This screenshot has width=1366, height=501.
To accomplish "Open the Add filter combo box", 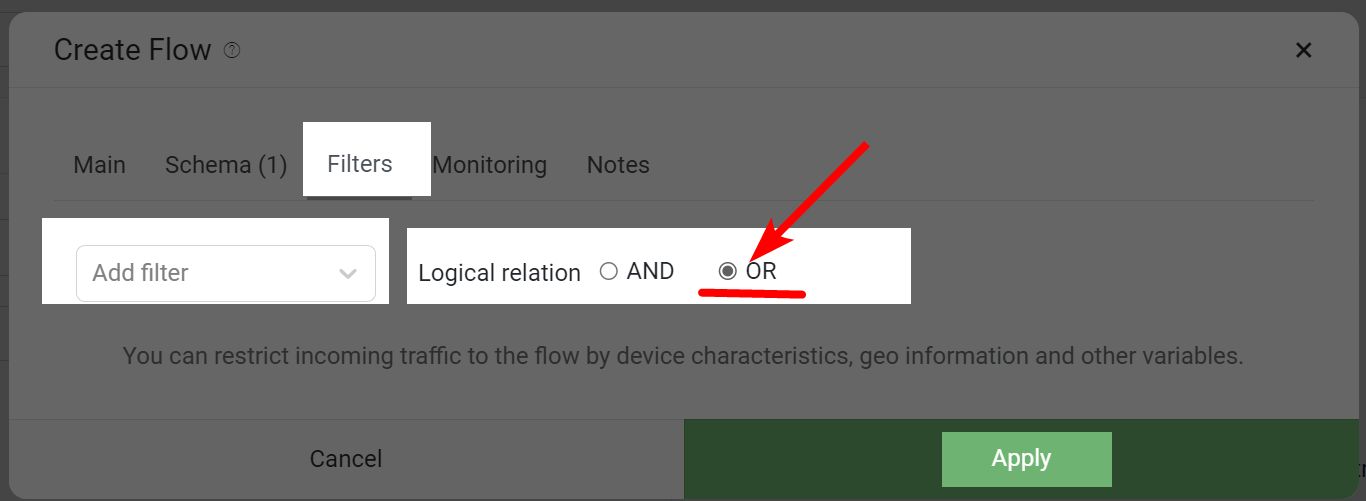I will tap(226, 273).
